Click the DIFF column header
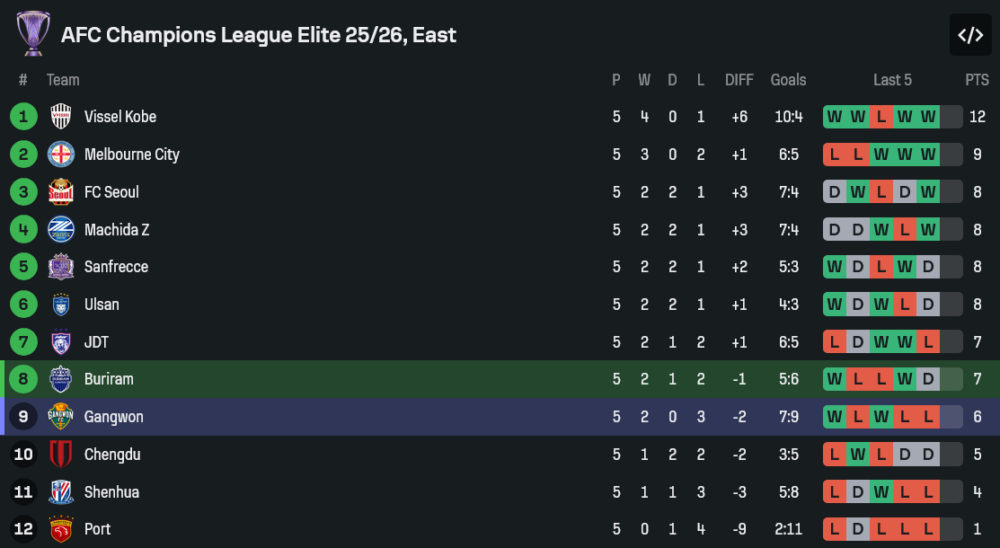Viewport: 1000px width, 548px height. click(x=739, y=80)
